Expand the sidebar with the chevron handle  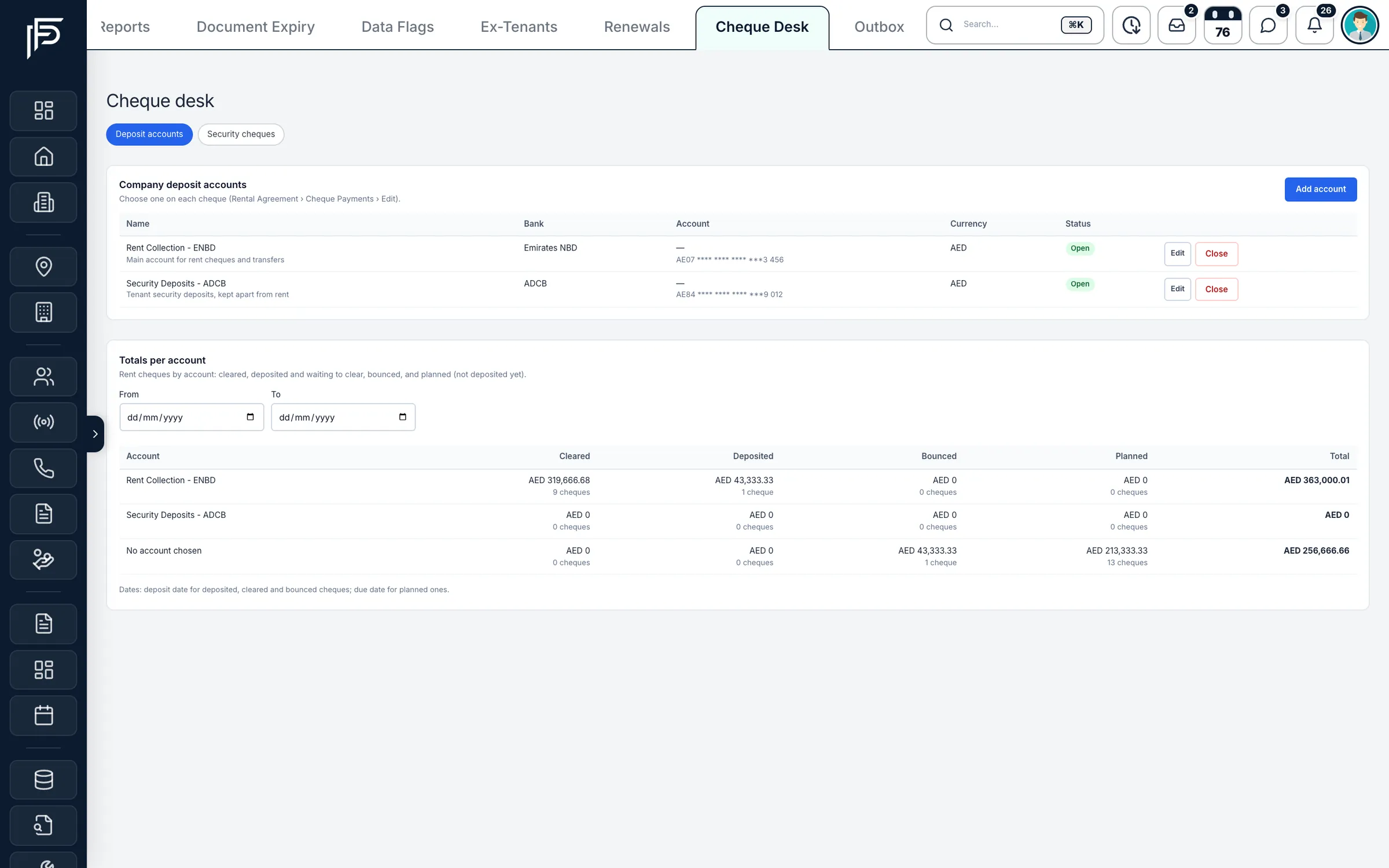point(95,434)
